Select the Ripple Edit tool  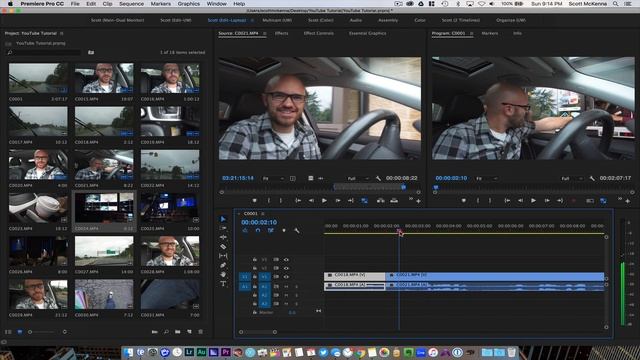223,237
